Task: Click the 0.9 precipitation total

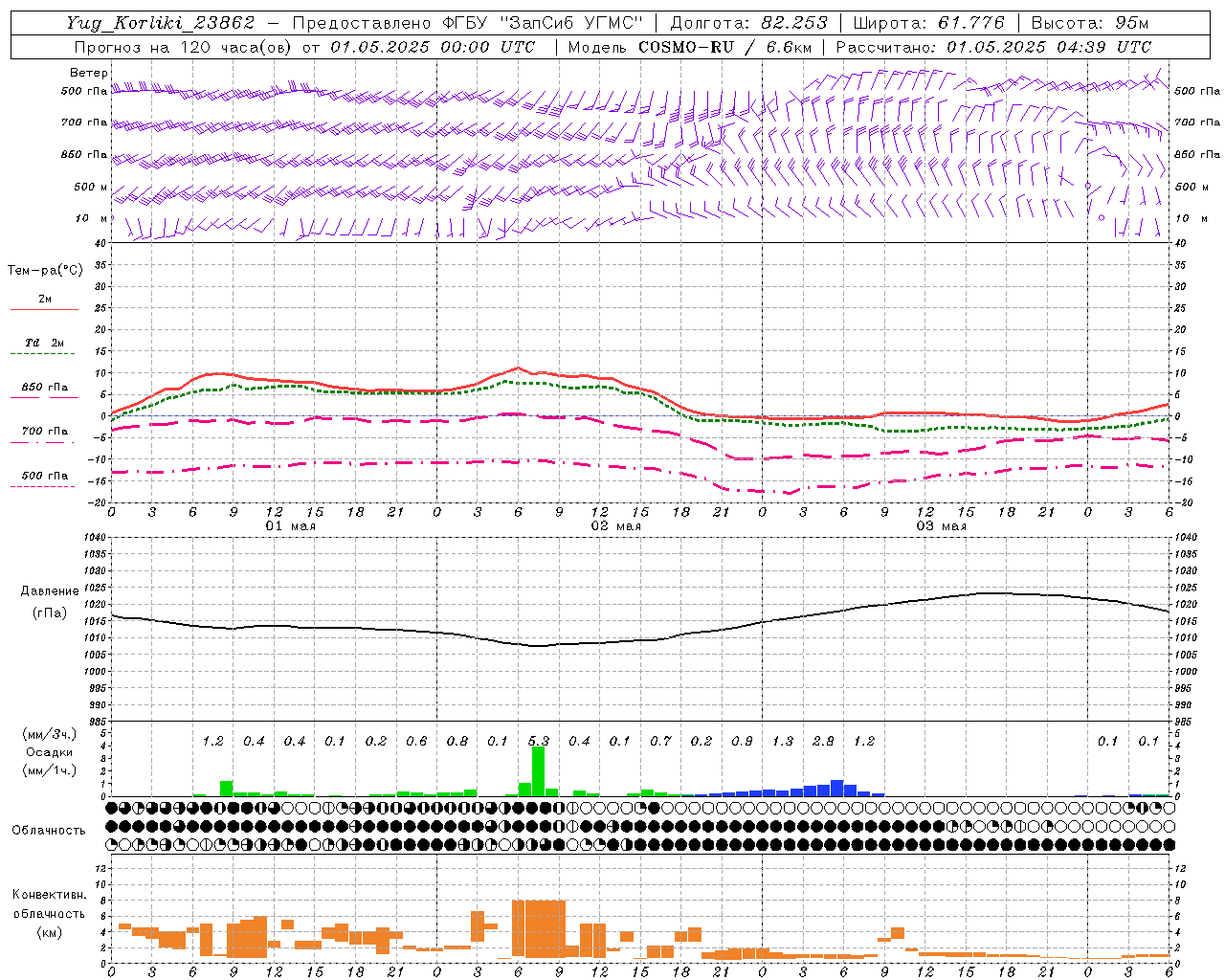Action: [742, 741]
